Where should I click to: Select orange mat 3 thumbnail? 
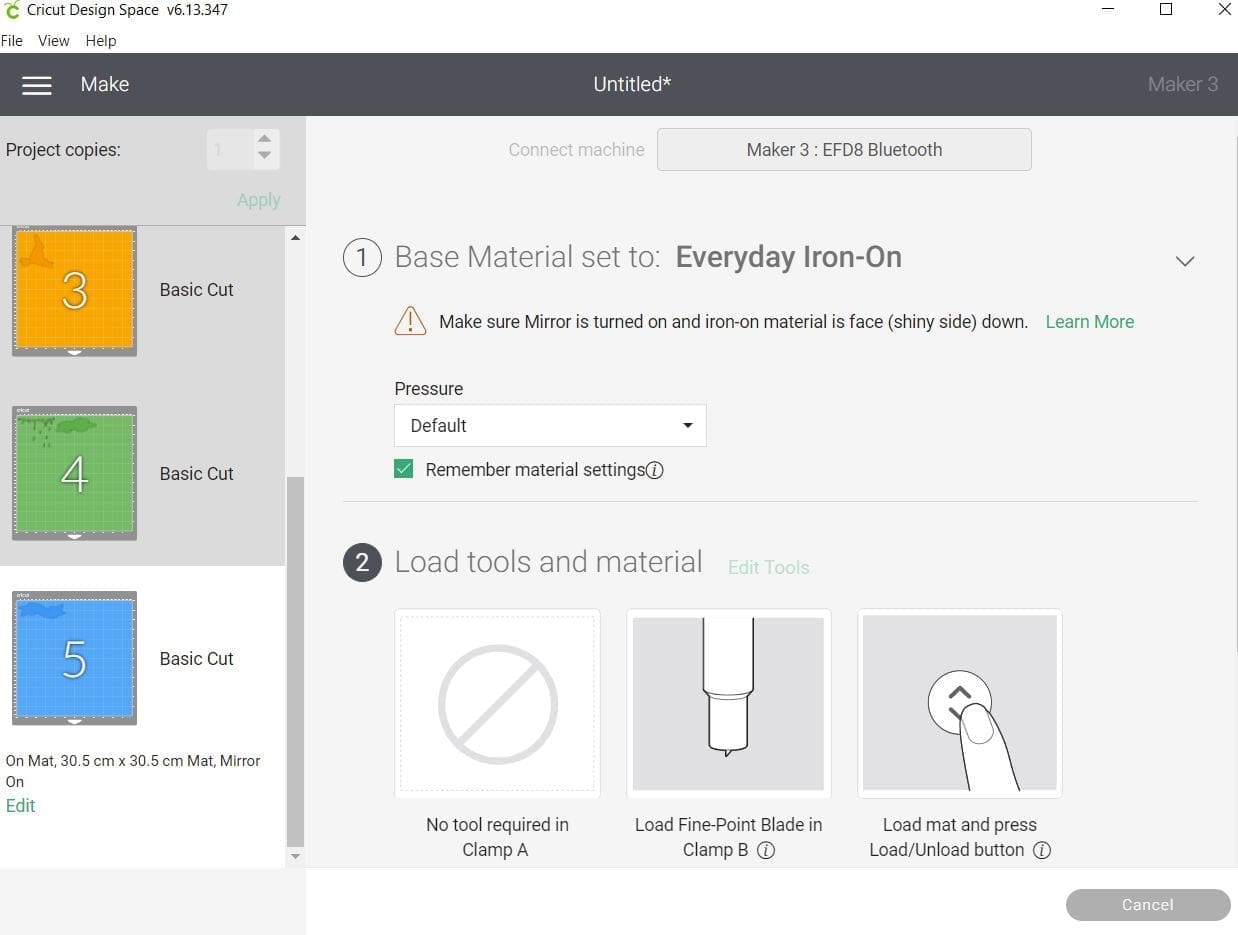(x=74, y=290)
